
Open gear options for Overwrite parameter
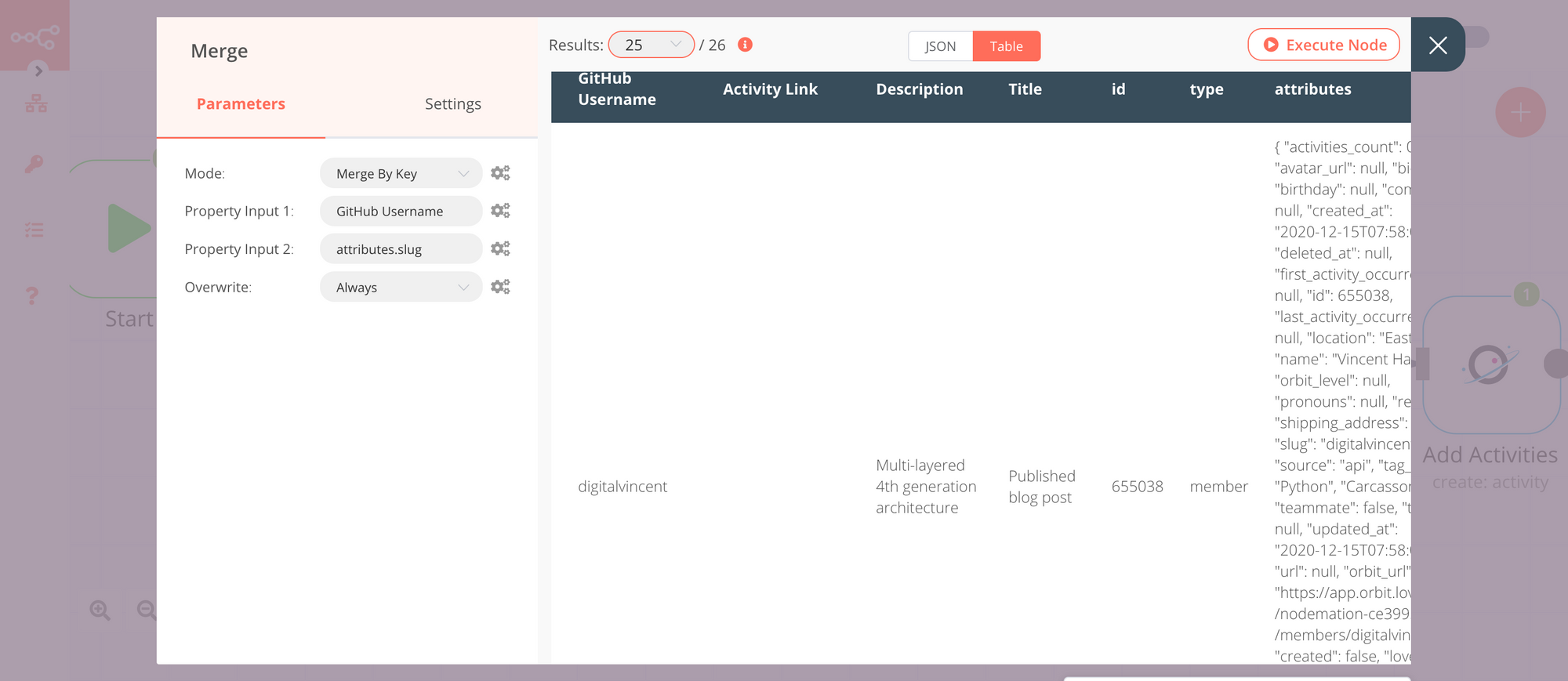point(500,287)
